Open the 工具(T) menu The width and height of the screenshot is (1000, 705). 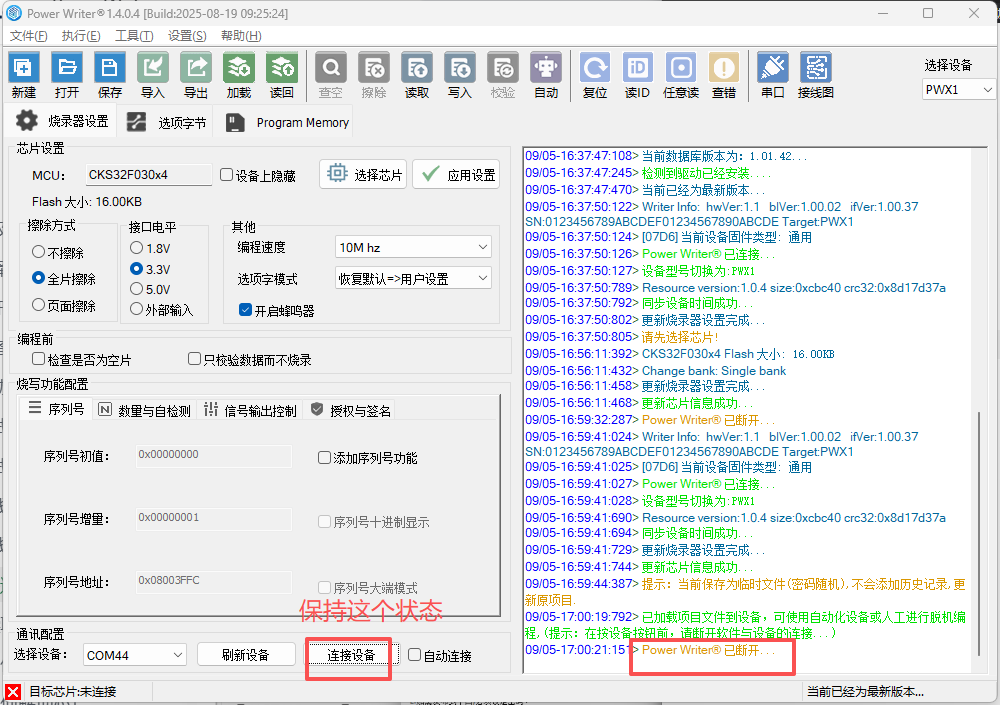pyautogui.click(x=134, y=36)
